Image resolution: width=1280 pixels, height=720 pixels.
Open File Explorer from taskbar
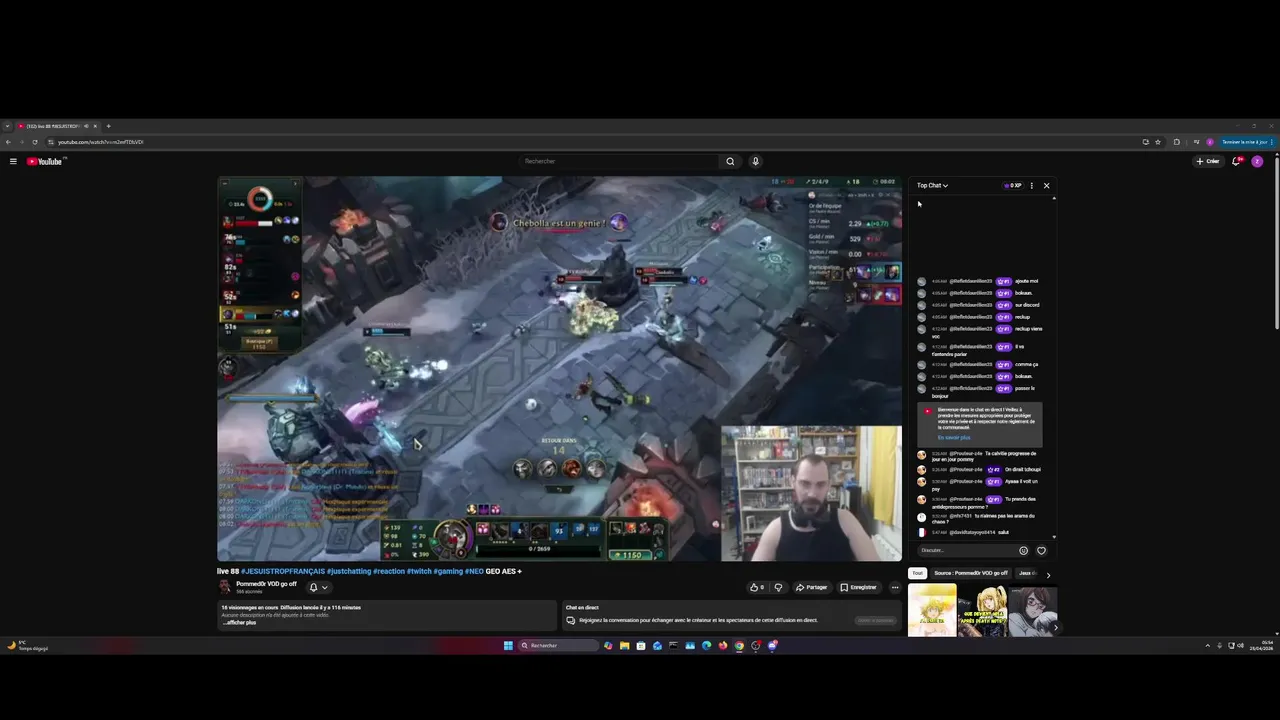pos(624,645)
